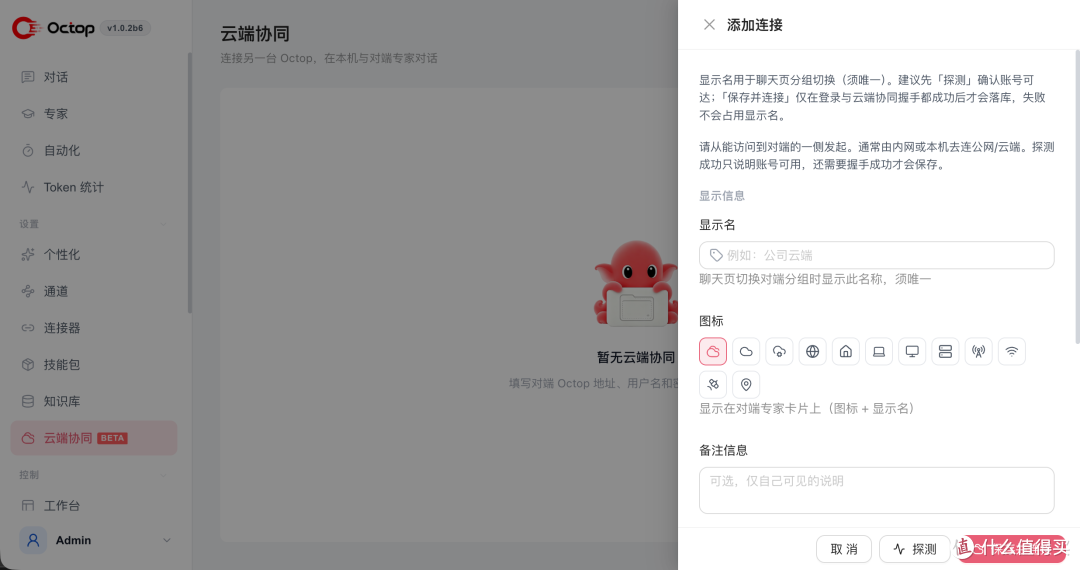The image size is (1080, 570).
Task: Open 个性化 settings
Action: tap(94, 255)
